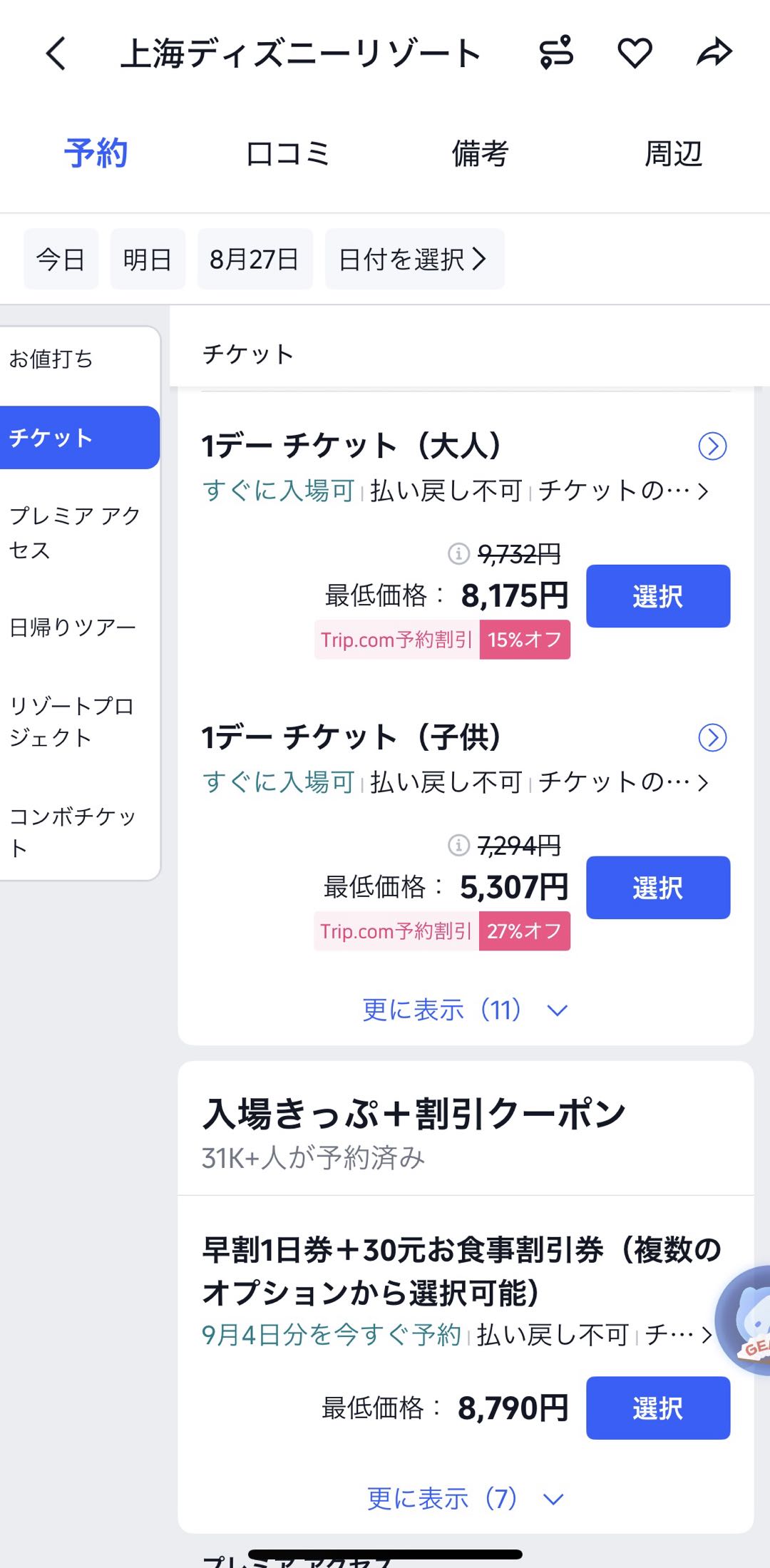
Task: Switch to the 口コミ tab
Action: (x=287, y=154)
